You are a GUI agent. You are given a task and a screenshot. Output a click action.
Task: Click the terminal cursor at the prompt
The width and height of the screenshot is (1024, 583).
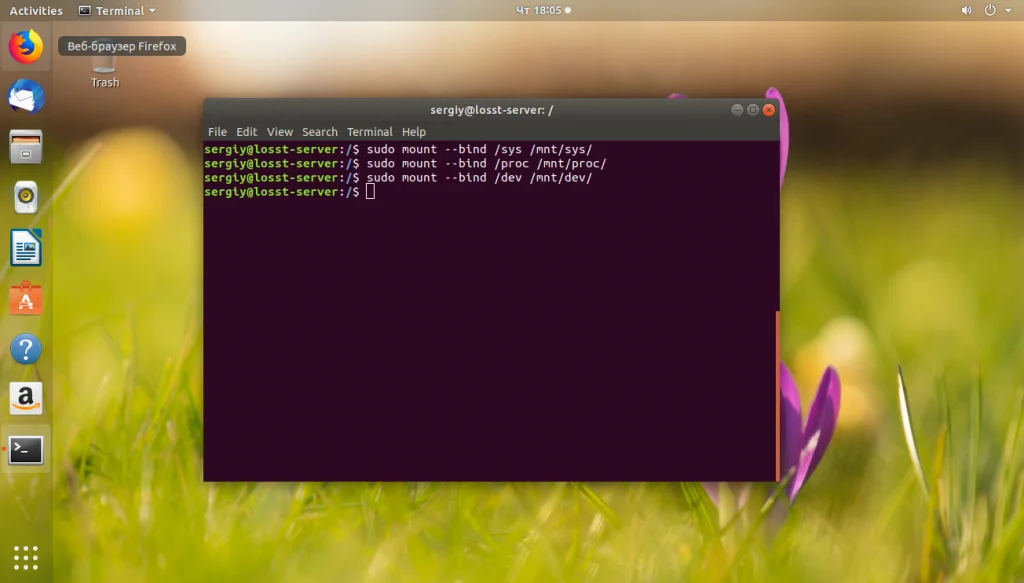tap(370, 191)
